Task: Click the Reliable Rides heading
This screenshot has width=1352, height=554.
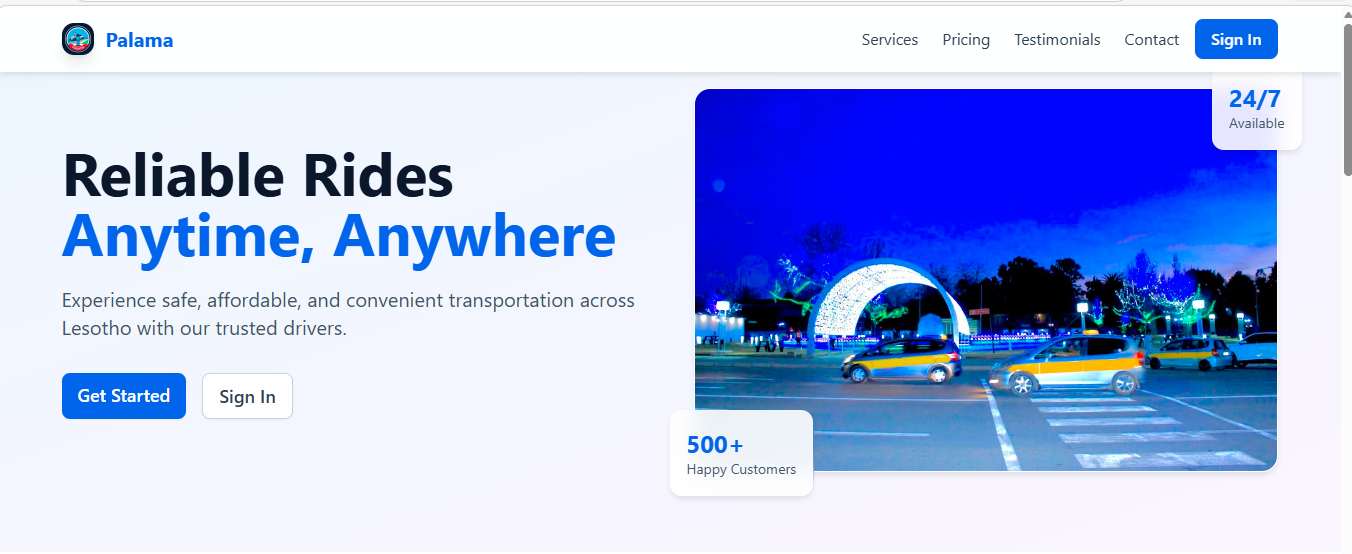Action: coord(258,176)
